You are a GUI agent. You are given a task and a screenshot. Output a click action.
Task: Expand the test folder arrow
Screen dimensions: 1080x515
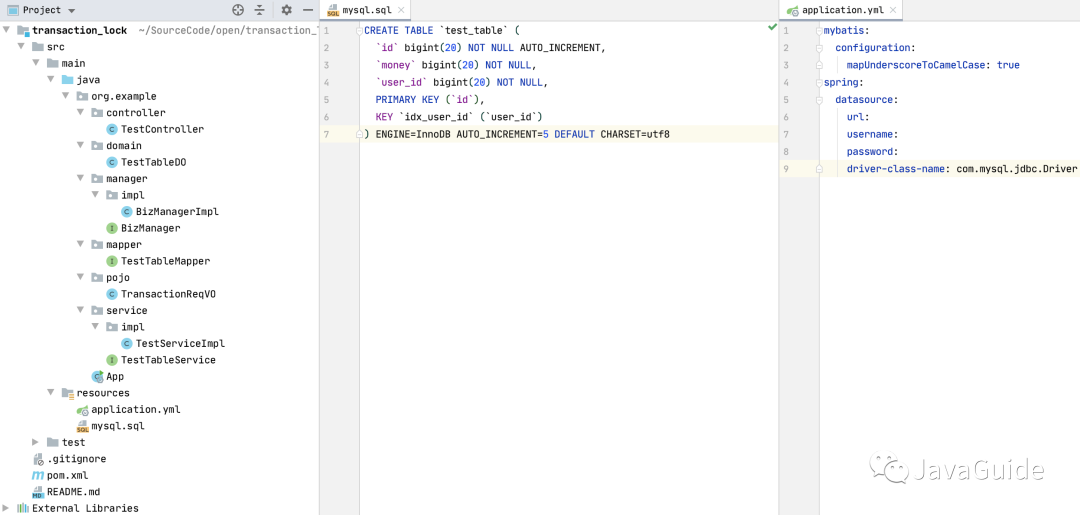(36, 442)
